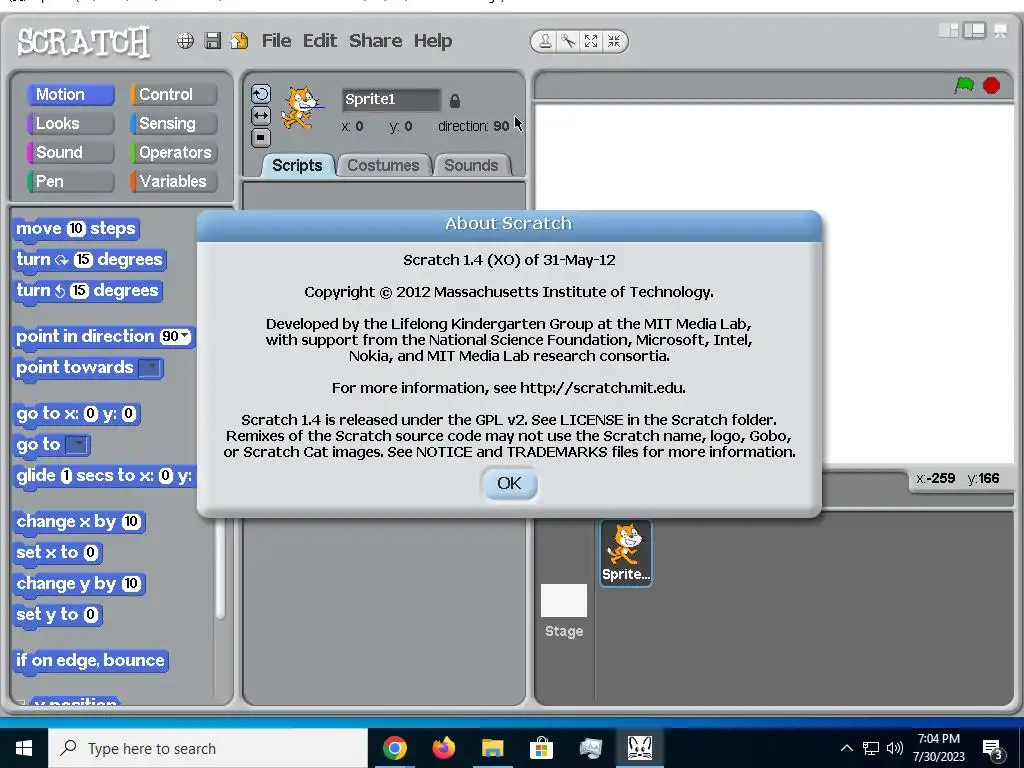This screenshot has height=768, width=1024.
Task: Click the blocks palette scrollbar
Action: coord(220,567)
